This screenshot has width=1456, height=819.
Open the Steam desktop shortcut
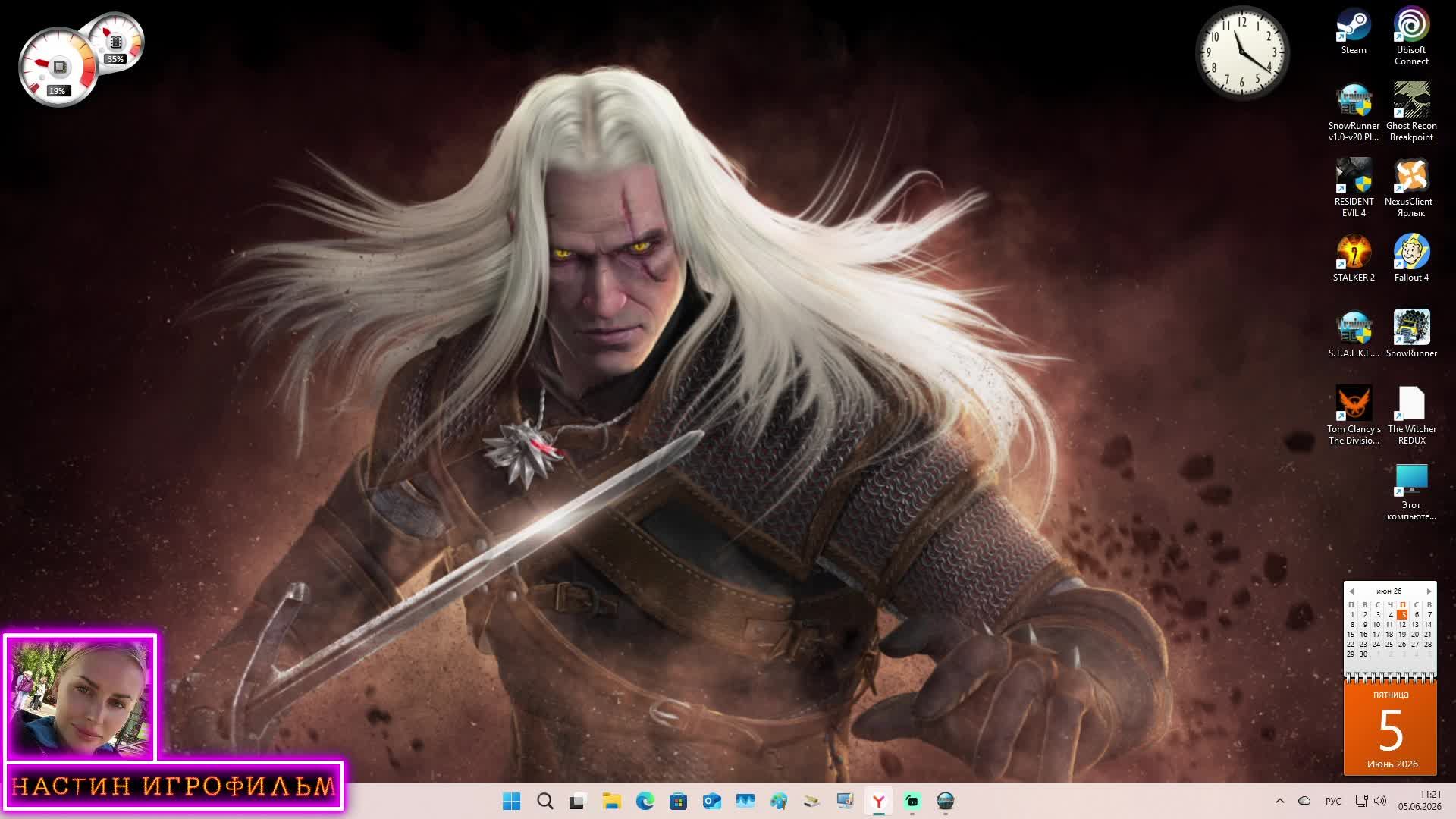(x=1354, y=31)
